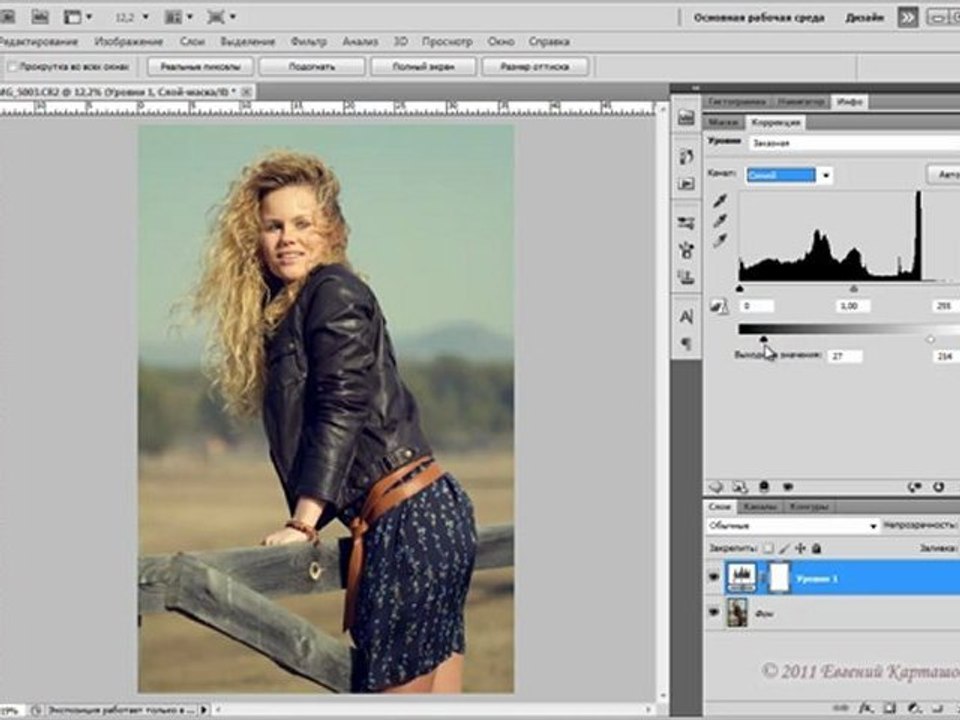960x720 pixels.
Task: Toggle lock transparent pixels in Layers panel
Action: 768,548
